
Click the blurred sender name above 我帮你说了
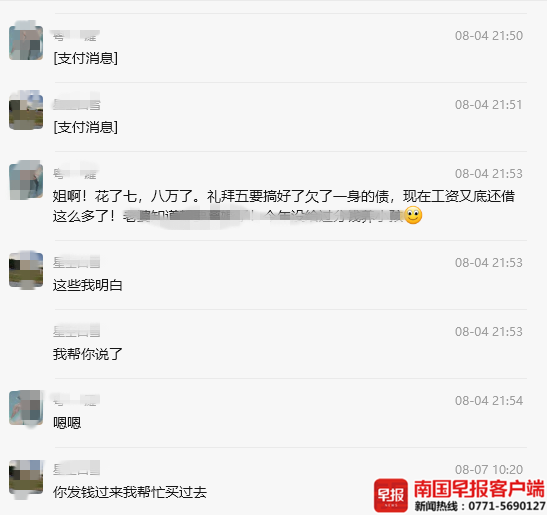coord(76,331)
